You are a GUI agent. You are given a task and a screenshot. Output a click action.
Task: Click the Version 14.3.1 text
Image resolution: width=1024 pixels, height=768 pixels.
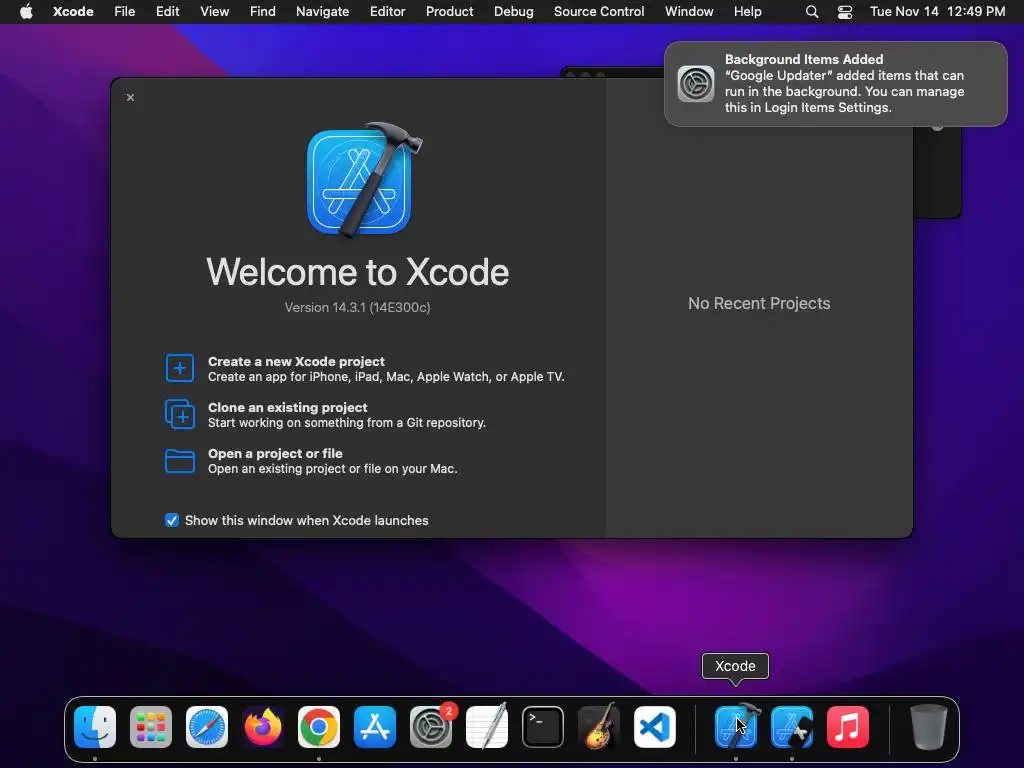point(357,308)
